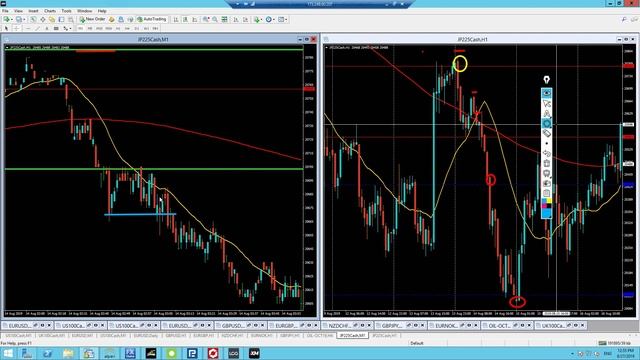Select the eraser tool in floating annotation toolbar
The image size is (640, 360).
547,133
